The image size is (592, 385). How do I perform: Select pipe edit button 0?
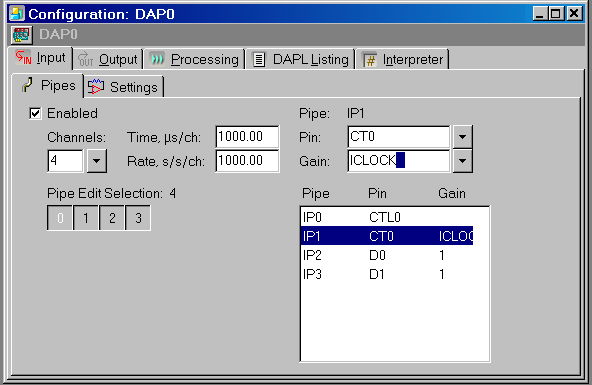coord(60,218)
